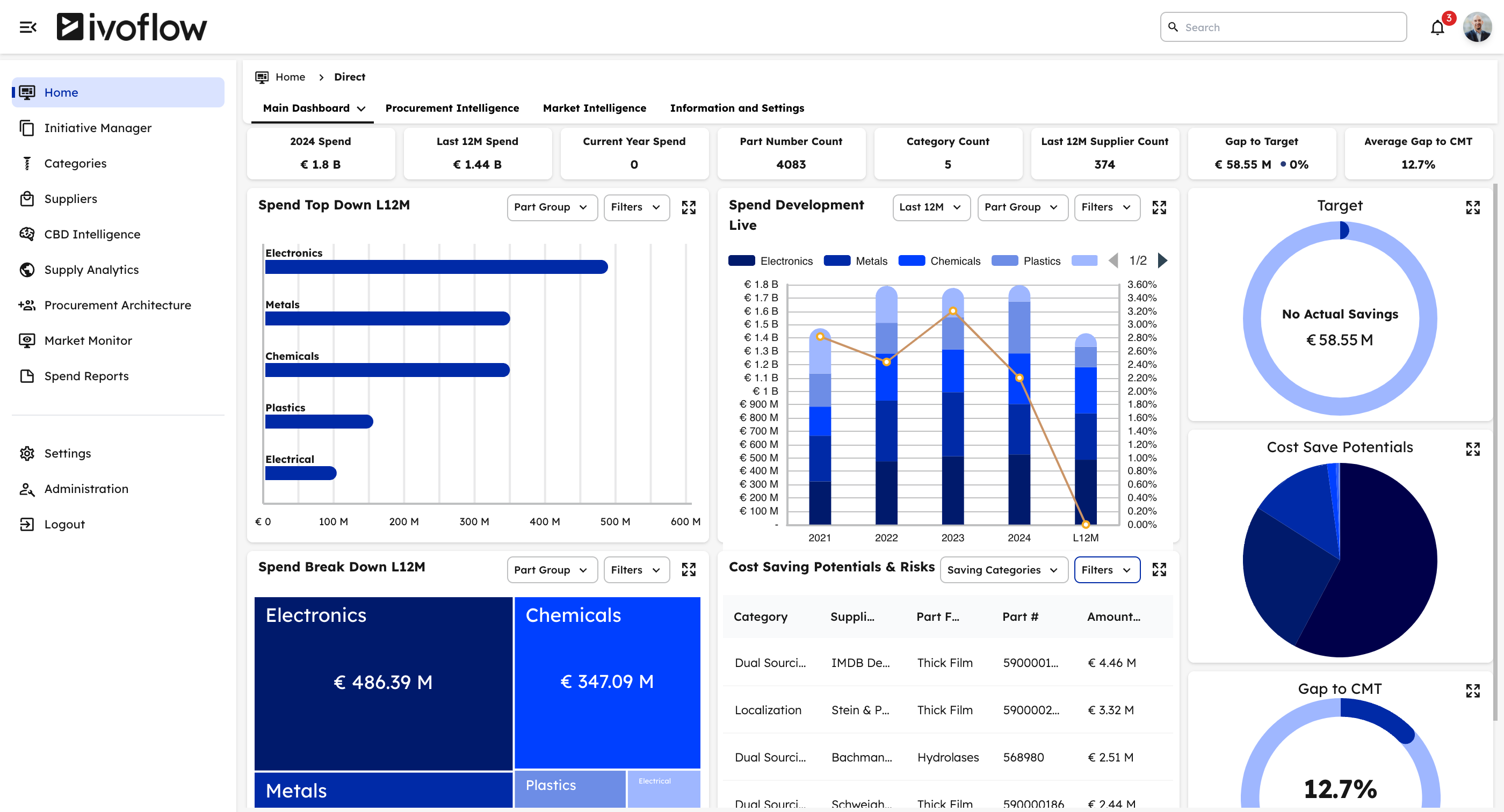Expand Spend Development Live chart fullscreen
This screenshot has height=812, width=1504.
(x=1159, y=207)
